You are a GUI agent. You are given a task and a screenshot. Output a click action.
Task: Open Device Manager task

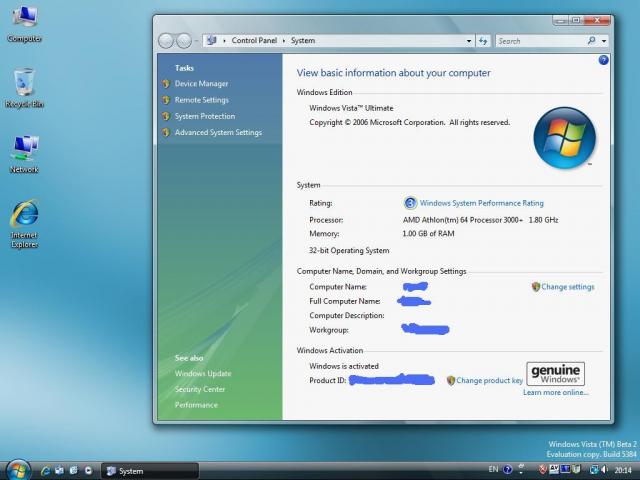tap(201, 84)
